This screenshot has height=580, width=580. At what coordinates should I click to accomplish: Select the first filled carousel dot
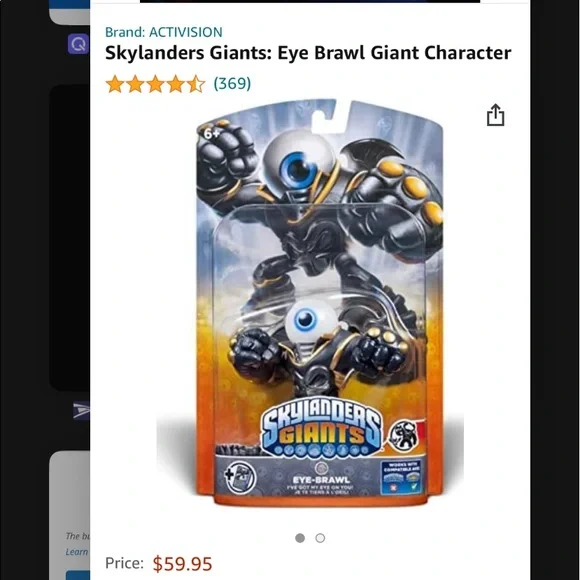(300, 538)
